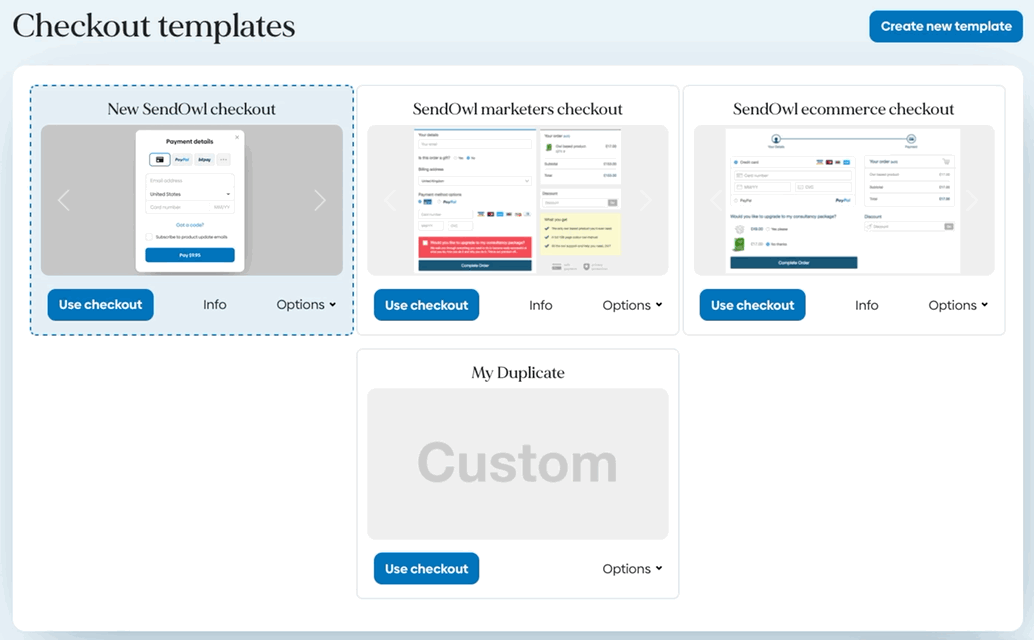Open Info for SendOwl ecommerce checkout
Screen dimensions: 1034x640
867,305
